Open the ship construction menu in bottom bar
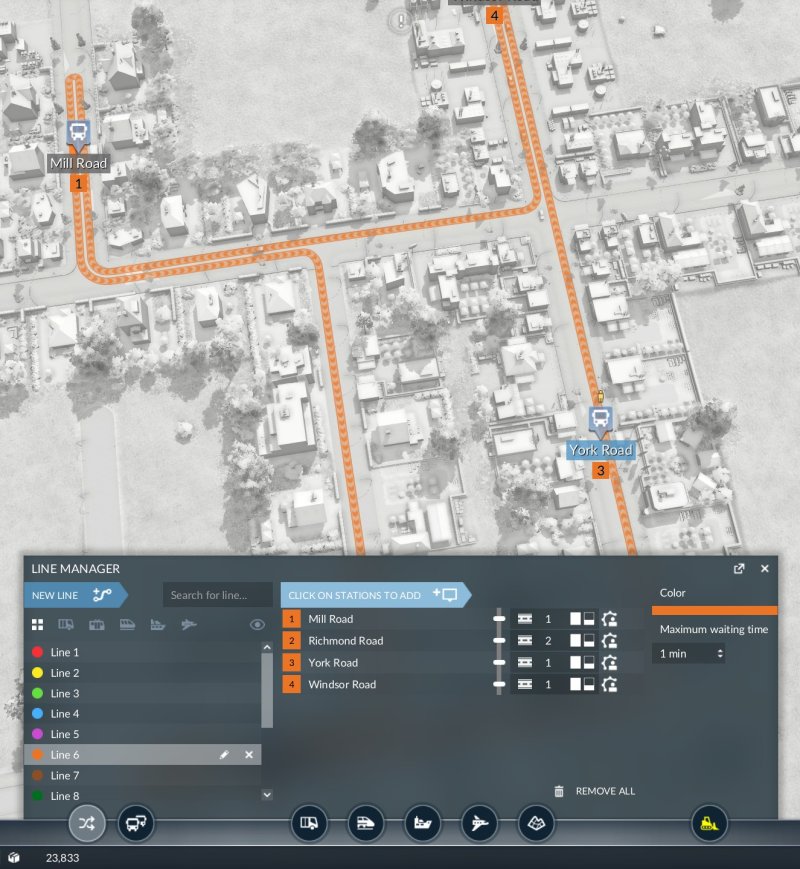This screenshot has height=869, width=800. (x=422, y=824)
